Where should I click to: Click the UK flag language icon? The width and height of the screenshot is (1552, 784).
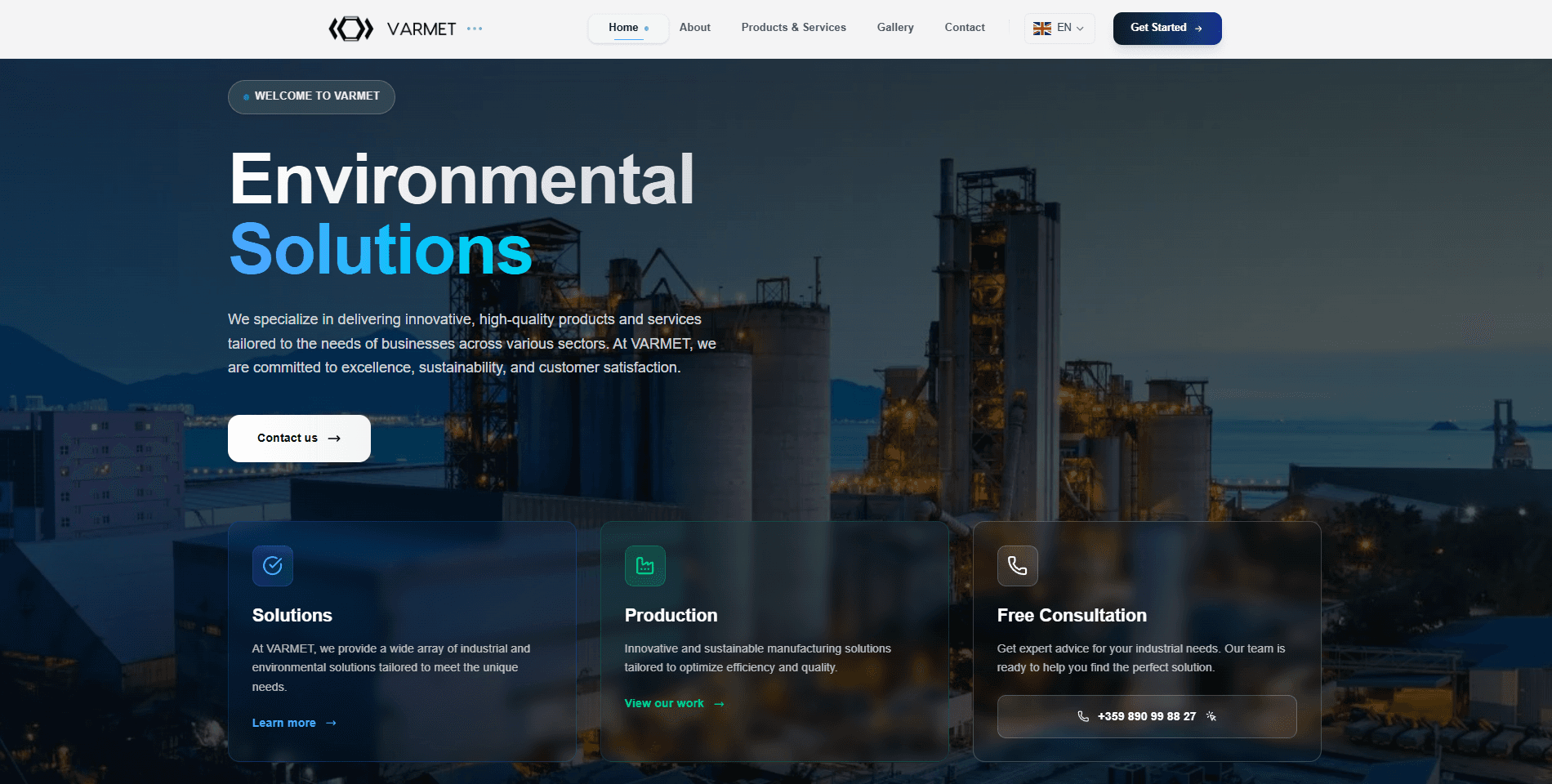tap(1041, 29)
